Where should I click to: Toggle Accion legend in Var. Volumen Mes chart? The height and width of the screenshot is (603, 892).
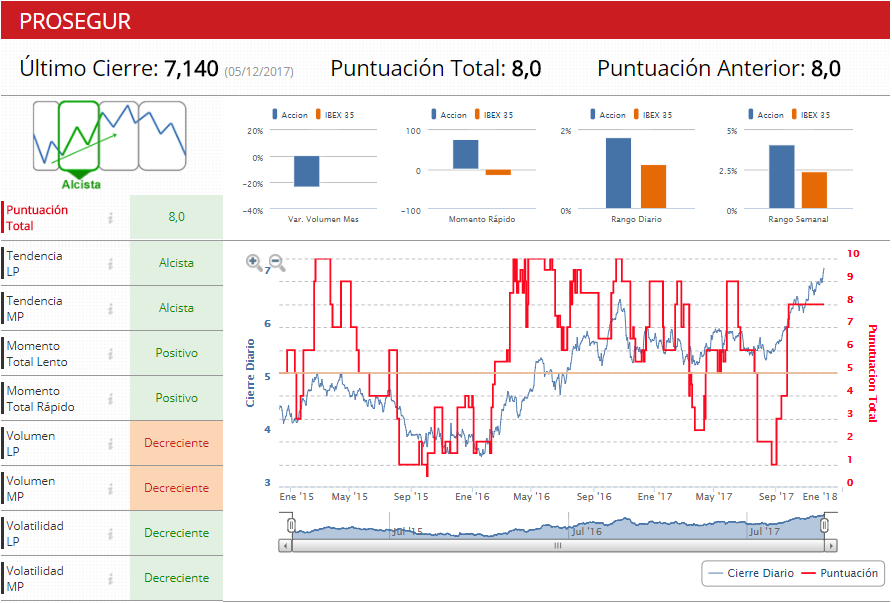[x=288, y=115]
